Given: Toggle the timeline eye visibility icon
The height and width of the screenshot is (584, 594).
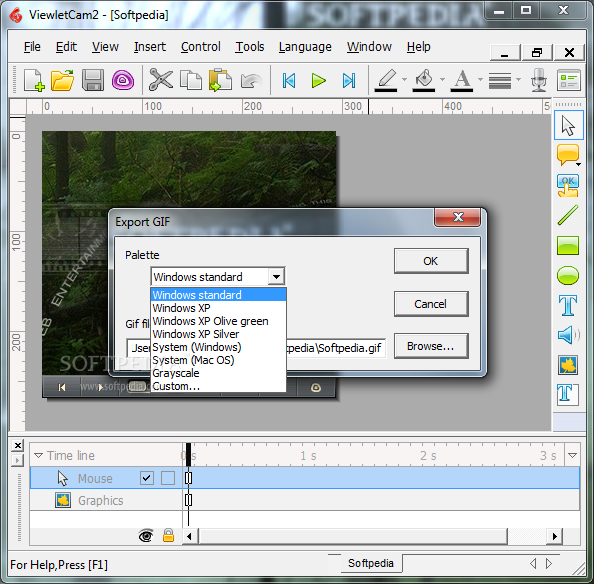Looking at the screenshot, I should point(146,536).
